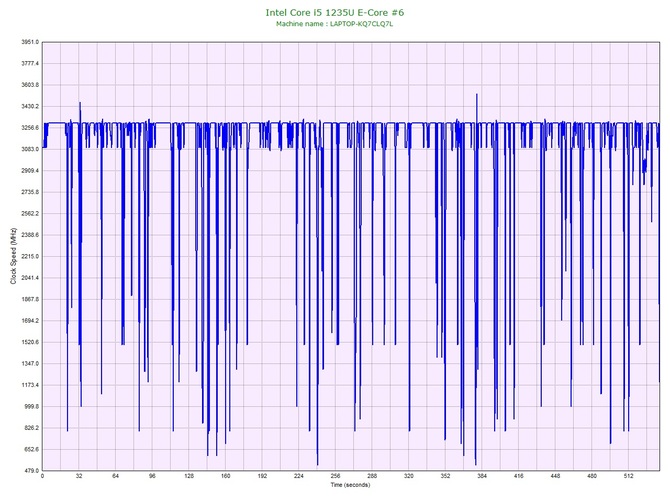
Task: Click the 352 tick on the time axis
Action: pos(446,476)
